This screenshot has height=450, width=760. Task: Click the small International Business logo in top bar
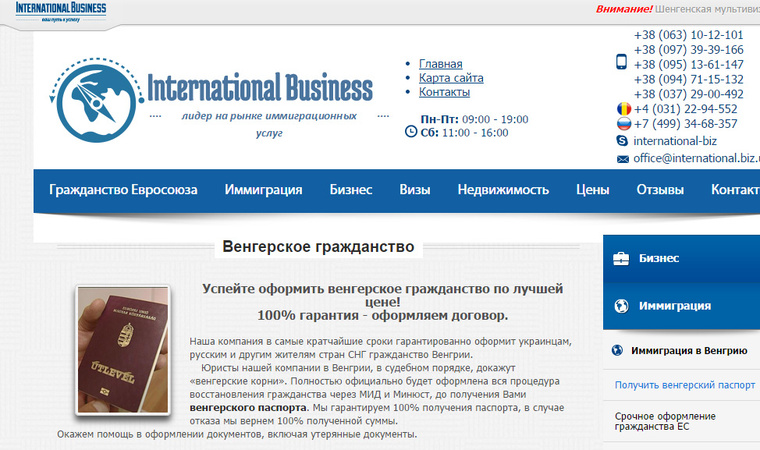(x=61, y=12)
